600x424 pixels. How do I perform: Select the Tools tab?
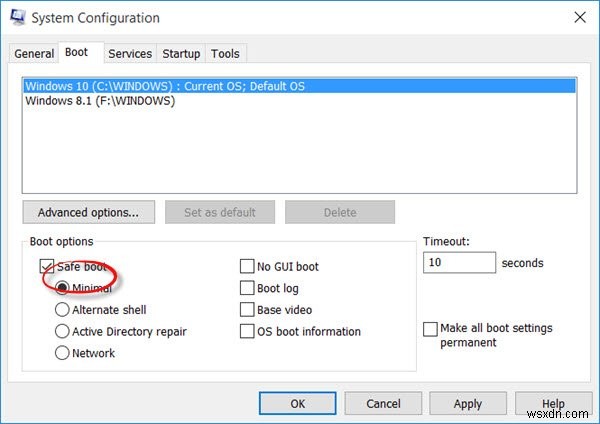coord(226,54)
